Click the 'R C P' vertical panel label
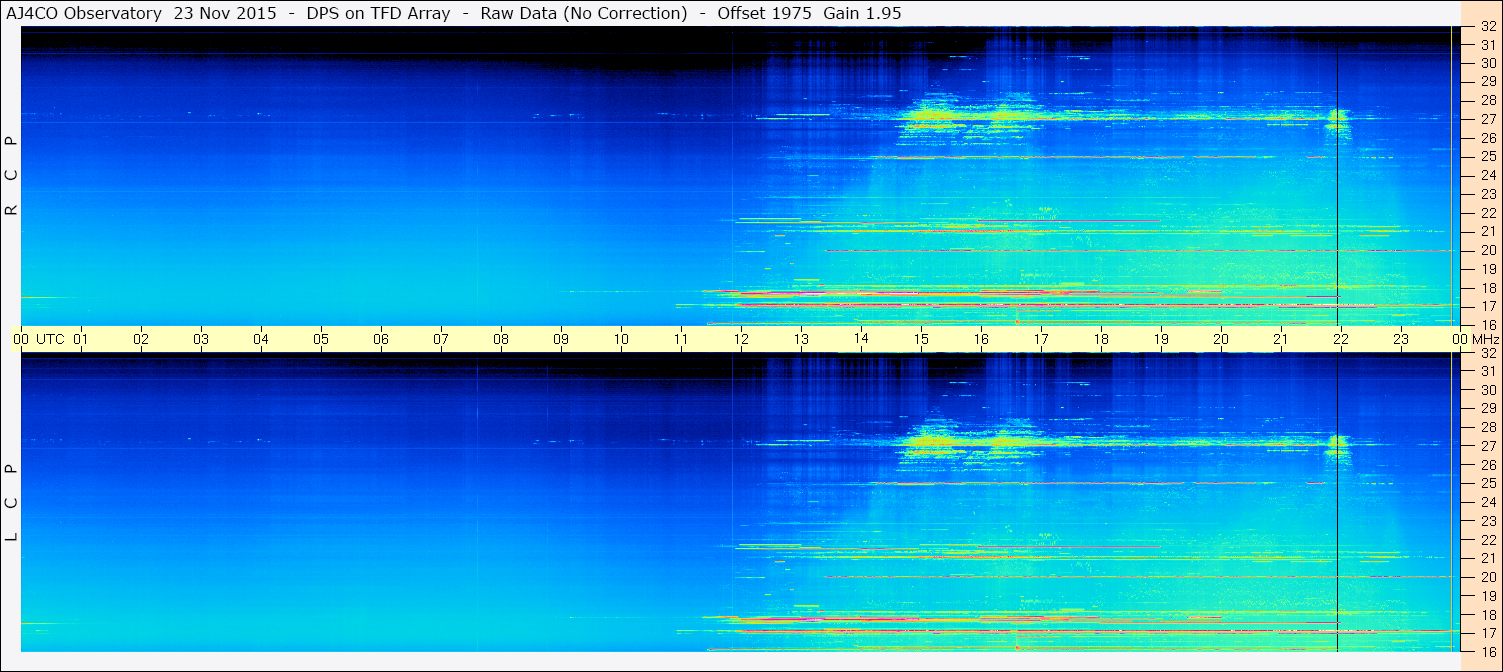Image resolution: width=1503 pixels, height=672 pixels. [x=12, y=175]
